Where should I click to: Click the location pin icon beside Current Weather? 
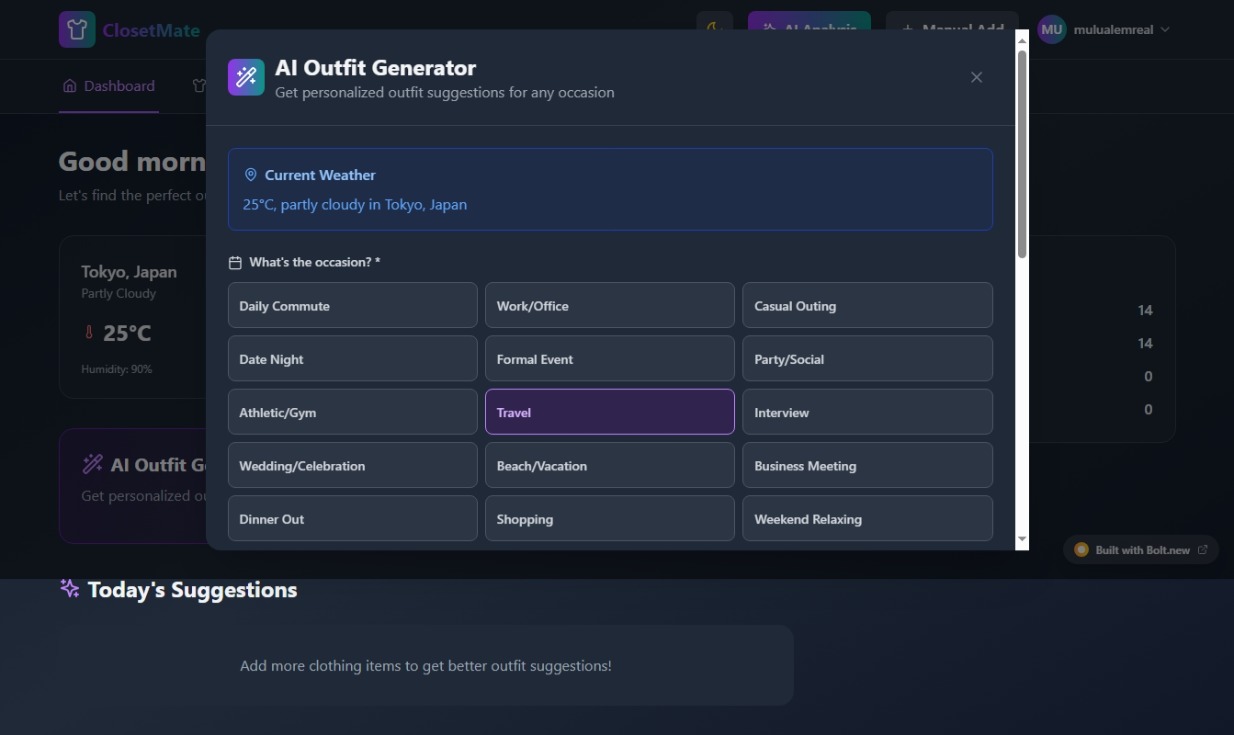251,175
